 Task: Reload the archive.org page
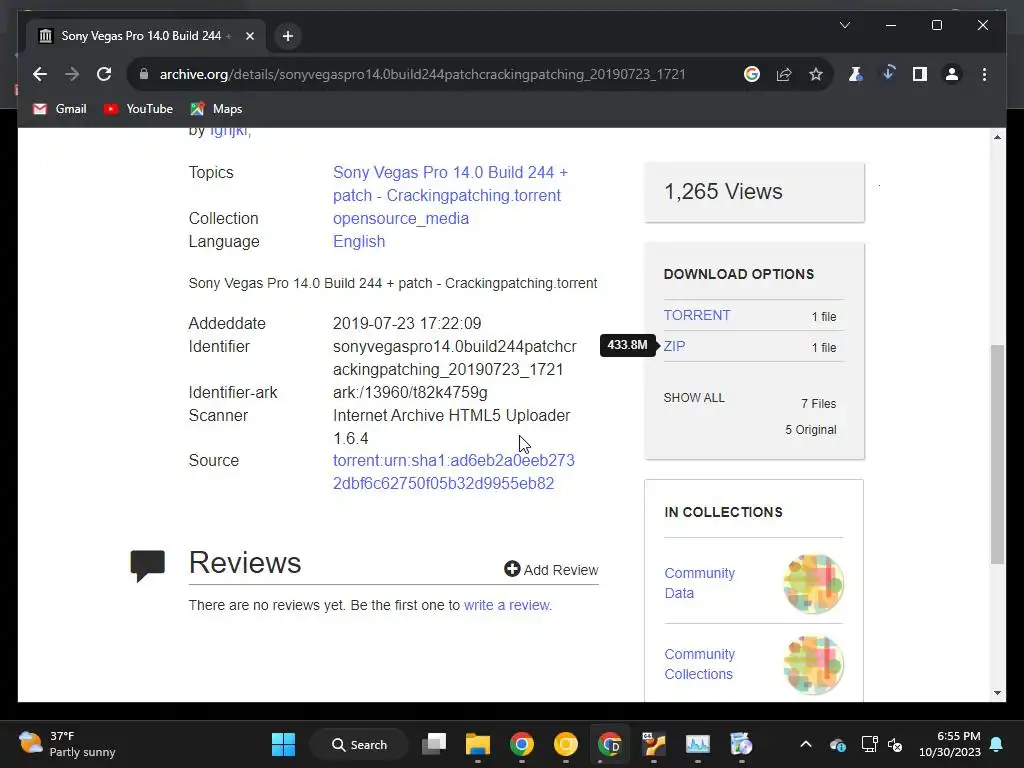(x=104, y=74)
